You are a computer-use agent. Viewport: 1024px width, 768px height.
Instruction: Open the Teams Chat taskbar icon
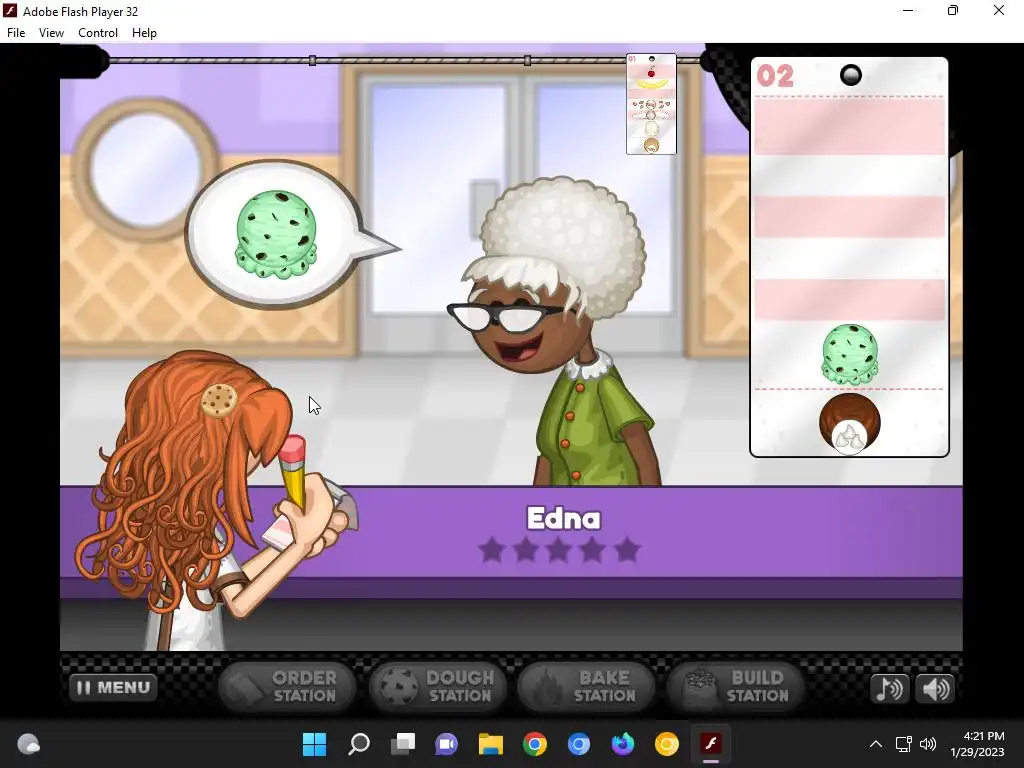447,744
